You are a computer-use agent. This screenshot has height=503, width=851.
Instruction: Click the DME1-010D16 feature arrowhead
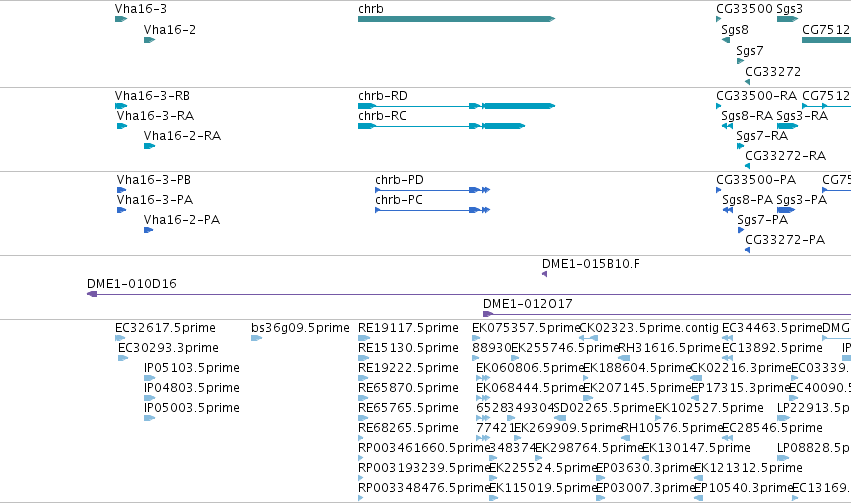tap(92, 294)
